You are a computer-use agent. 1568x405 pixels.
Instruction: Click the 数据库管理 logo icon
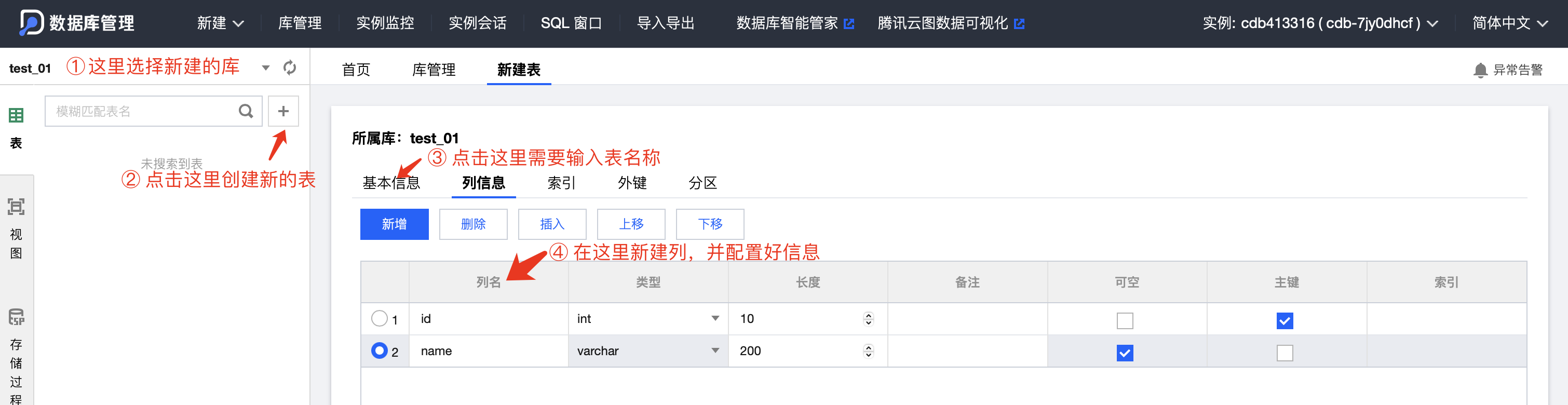click(x=31, y=22)
